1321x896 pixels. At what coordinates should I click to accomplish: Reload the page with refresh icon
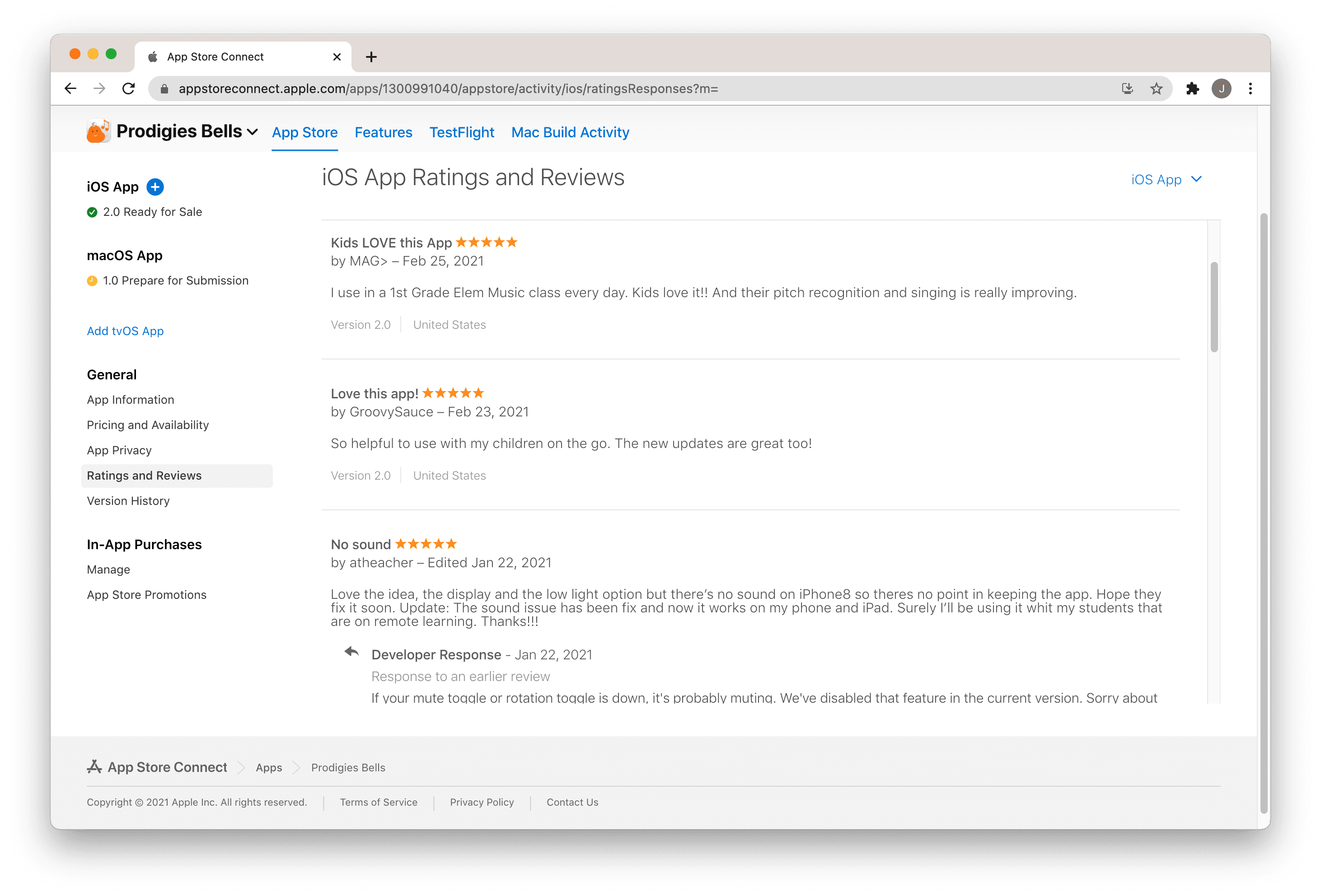click(129, 89)
